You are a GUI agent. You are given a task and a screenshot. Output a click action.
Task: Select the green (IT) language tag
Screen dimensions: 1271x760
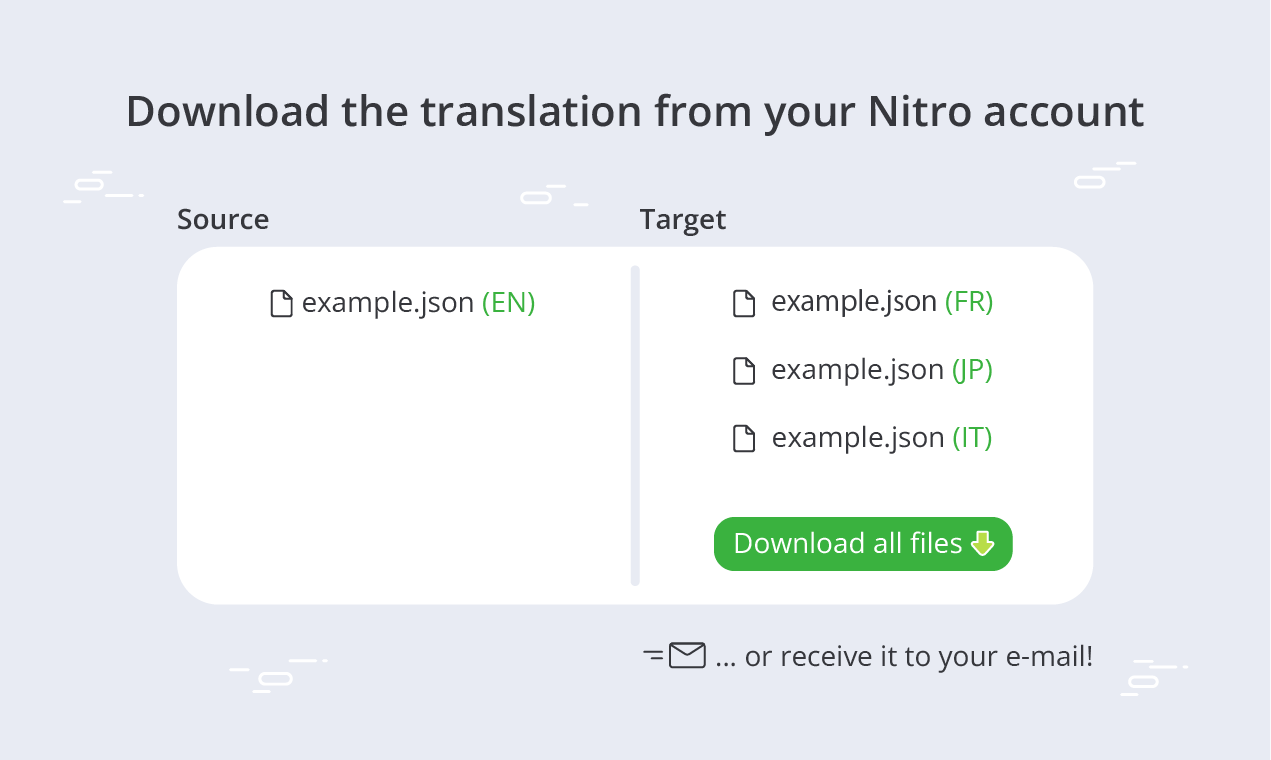coord(972,438)
